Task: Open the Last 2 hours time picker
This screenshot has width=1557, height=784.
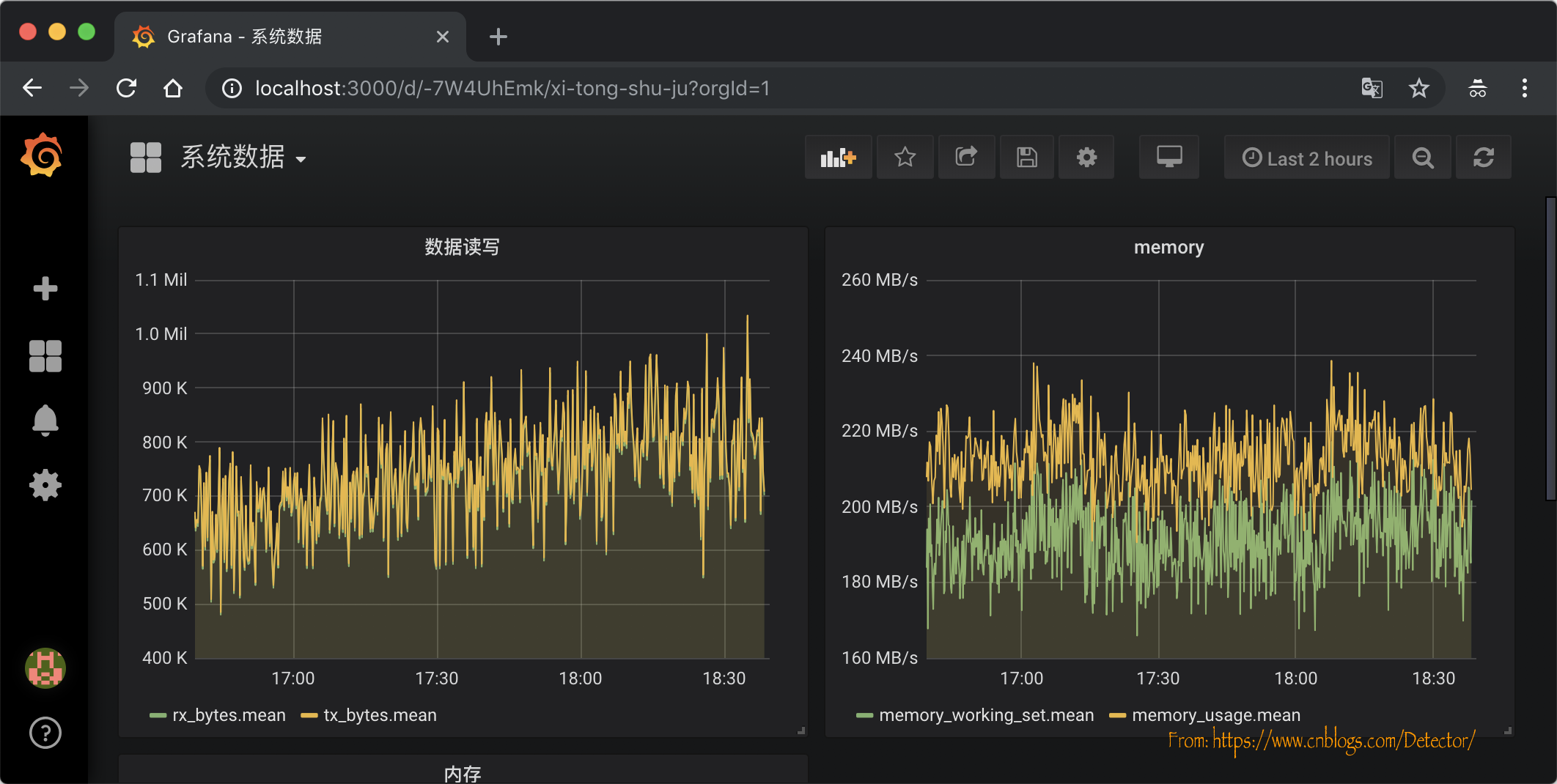Action: [1307, 158]
